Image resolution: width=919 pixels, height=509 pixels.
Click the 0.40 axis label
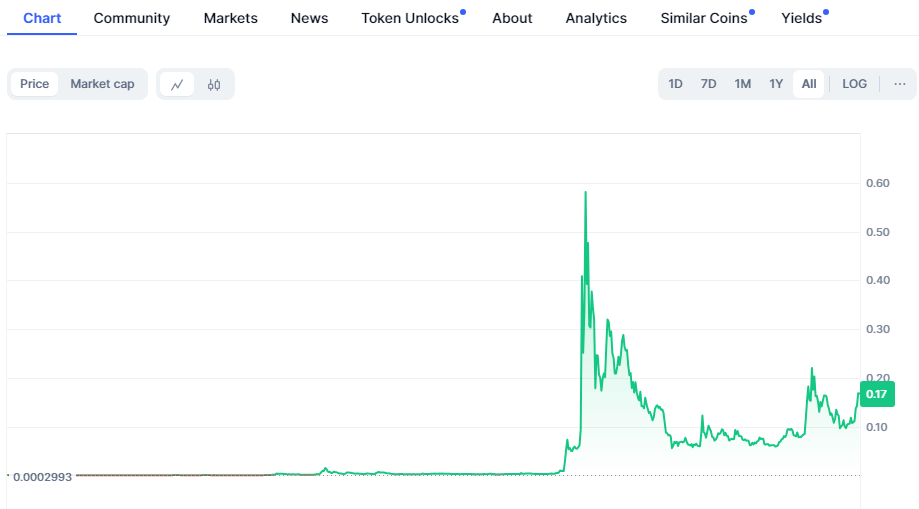tap(877, 280)
